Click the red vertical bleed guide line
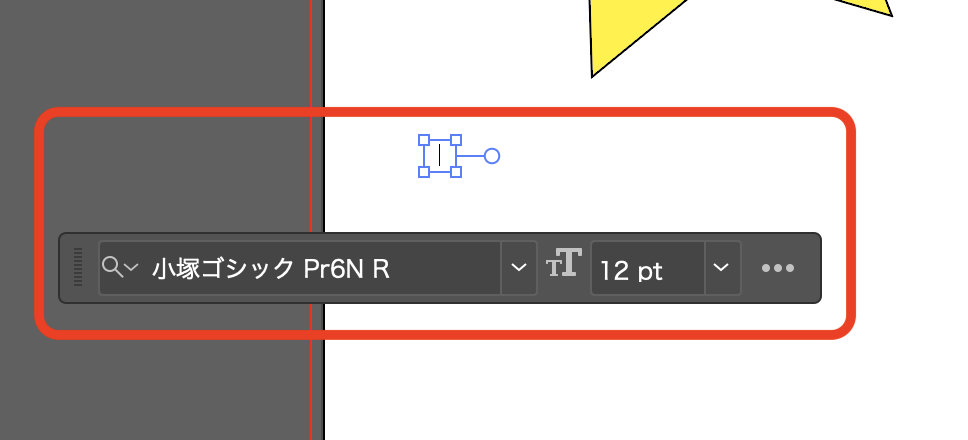The image size is (968, 440). click(x=311, y=62)
